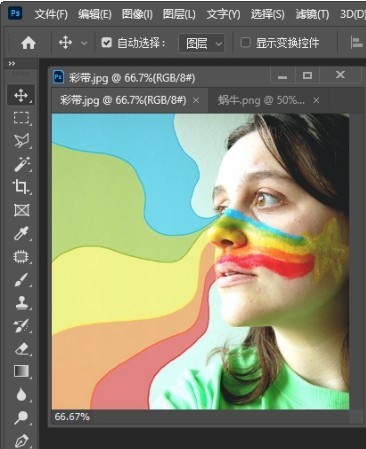
Task: Close the 彩带.jpg document tab
Action: (196, 100)
